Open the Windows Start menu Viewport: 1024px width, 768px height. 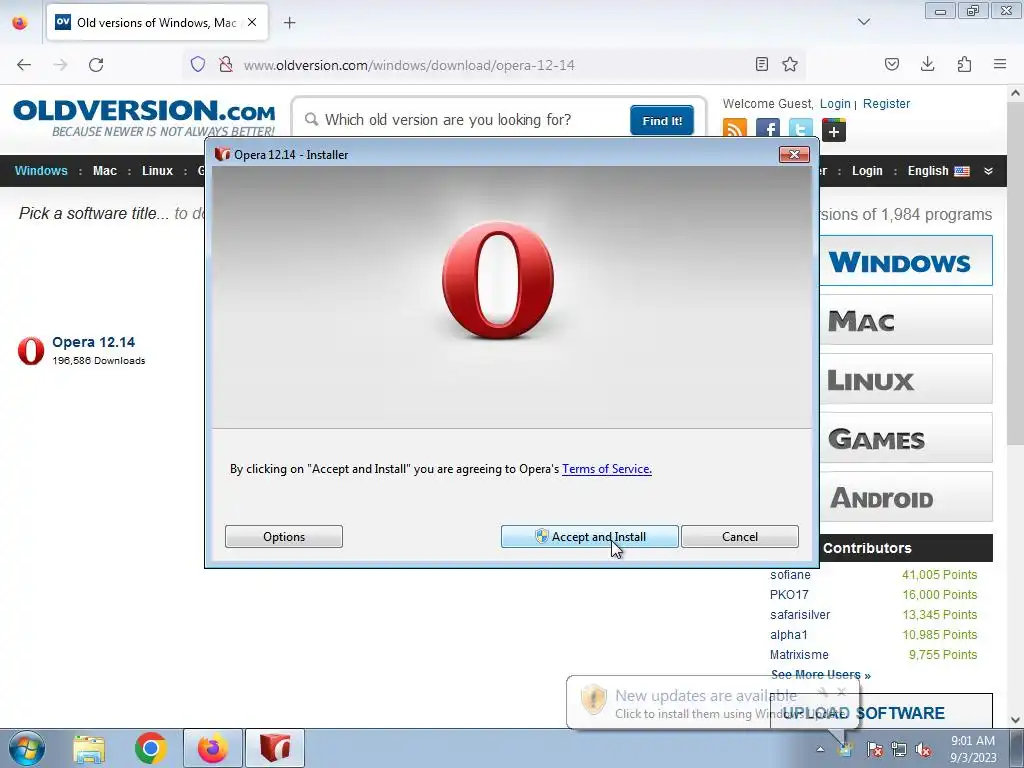(x=26, y=748)
